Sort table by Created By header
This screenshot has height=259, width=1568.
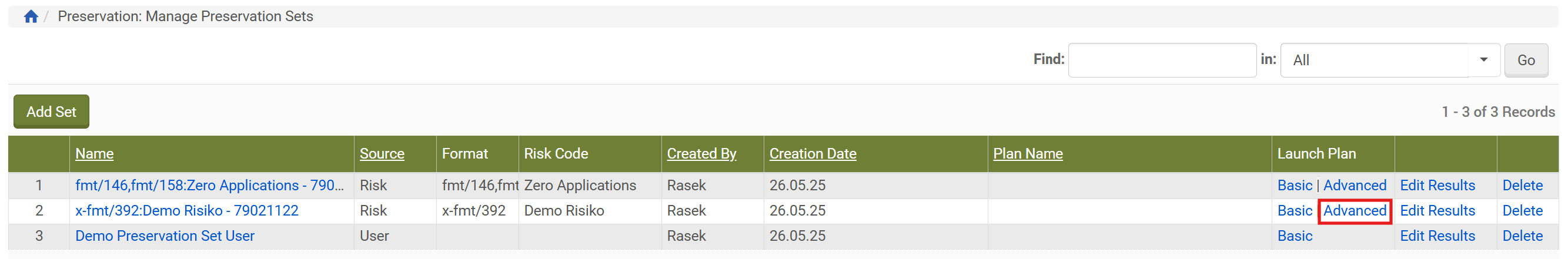pos(701,154)
